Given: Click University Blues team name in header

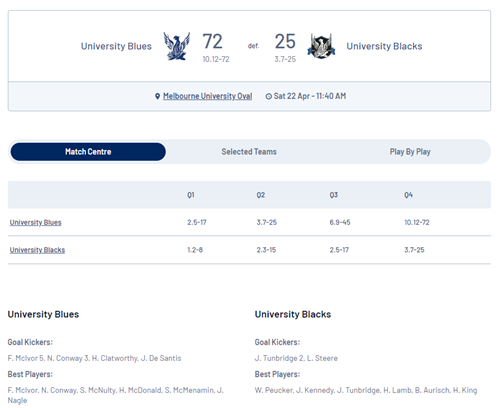Looking at the screenshot, I should click(116, 46).
